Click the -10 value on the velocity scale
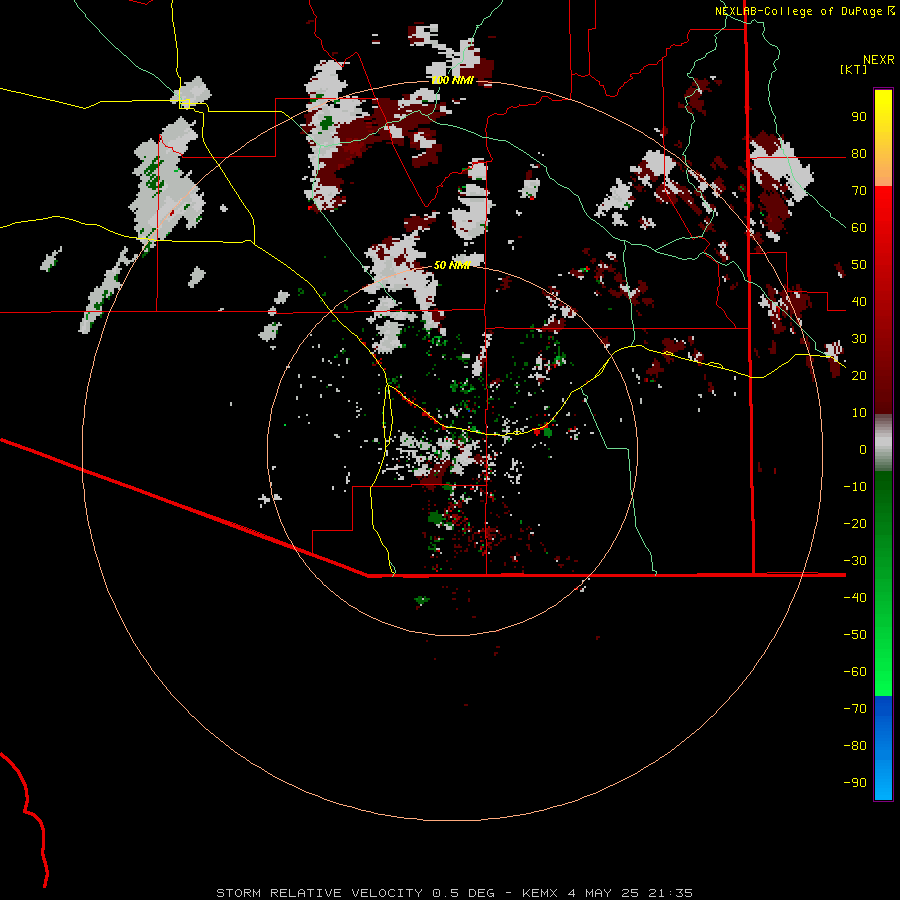Image resolution: width=900 pixels, height=900 pixels. coord(855,487)
